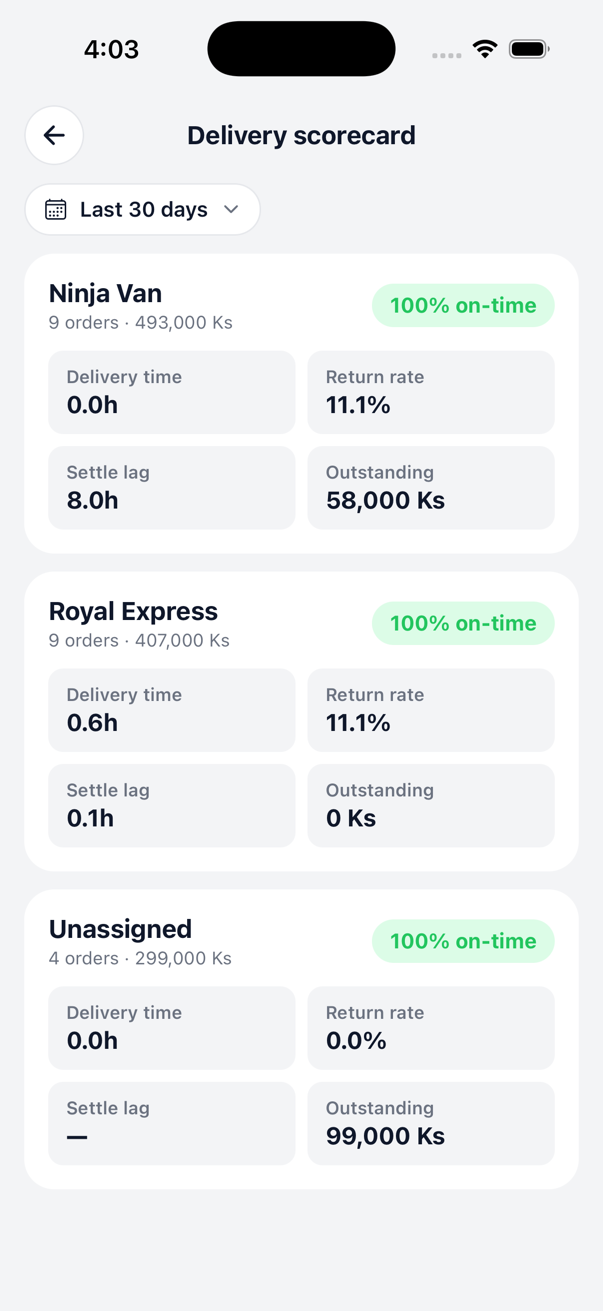Tap the Delivery scorecard title
The image size is (603, 1311).
[301, 135]
